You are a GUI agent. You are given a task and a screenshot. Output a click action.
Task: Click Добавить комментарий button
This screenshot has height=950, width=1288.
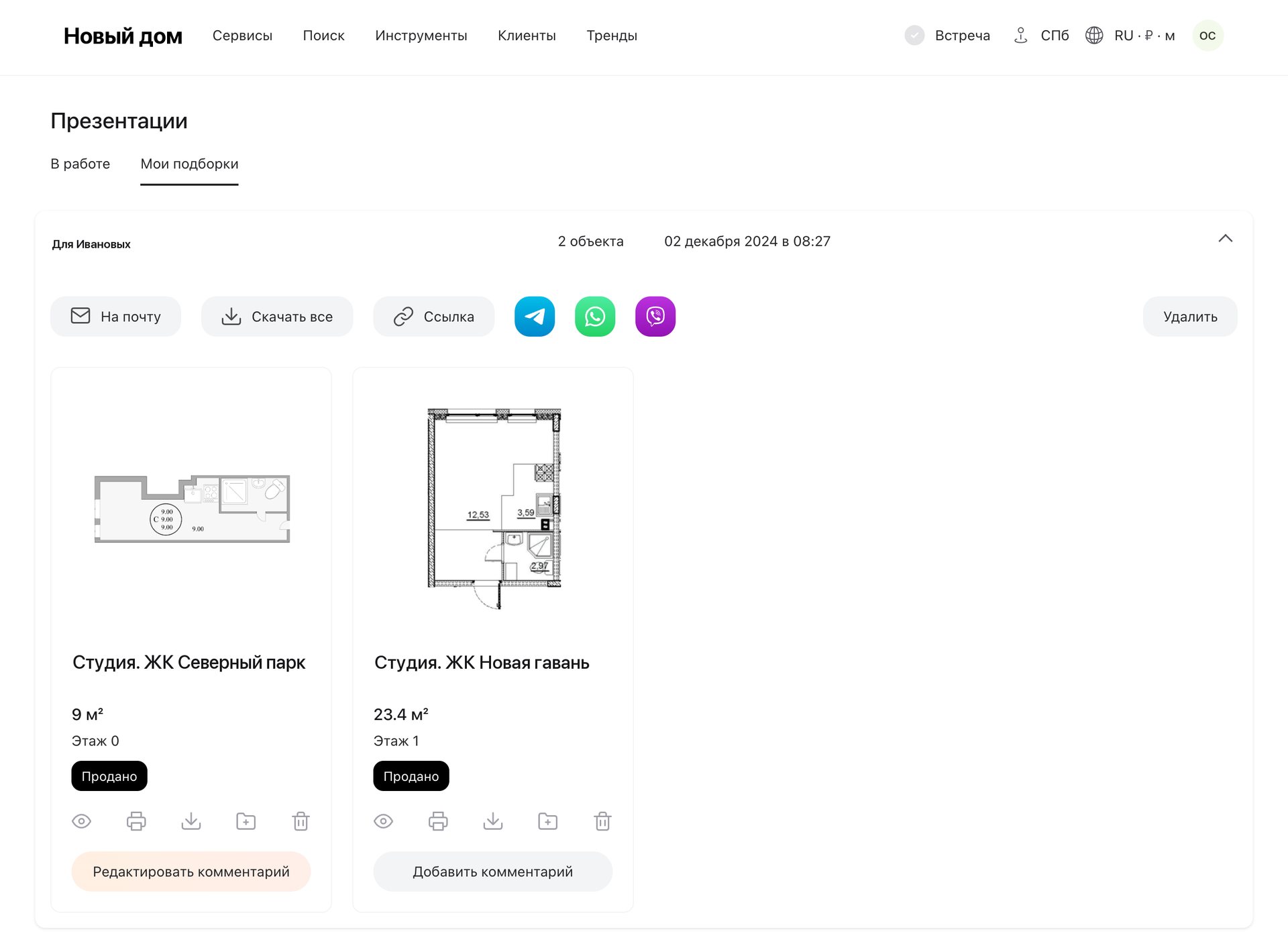click(493, 872)
